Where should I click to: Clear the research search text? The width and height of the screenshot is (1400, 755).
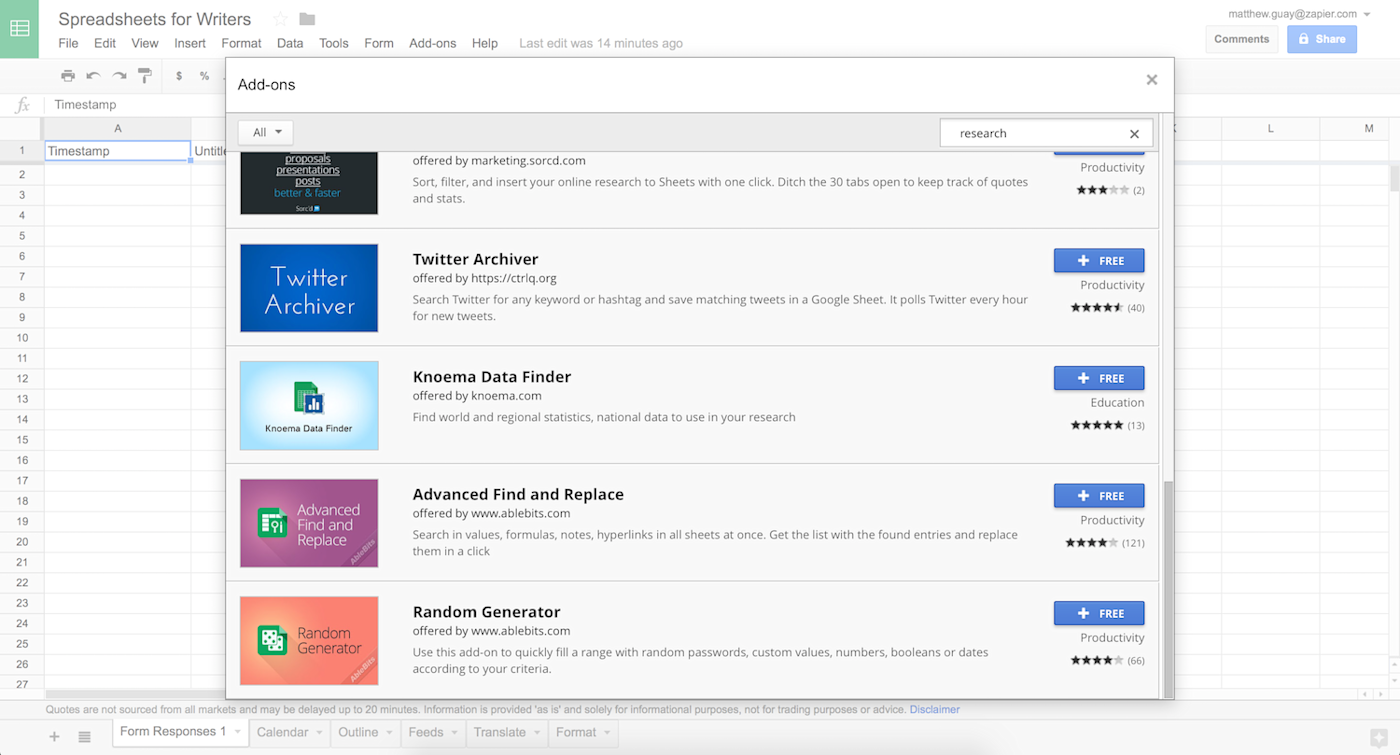tap(1134, 134)
